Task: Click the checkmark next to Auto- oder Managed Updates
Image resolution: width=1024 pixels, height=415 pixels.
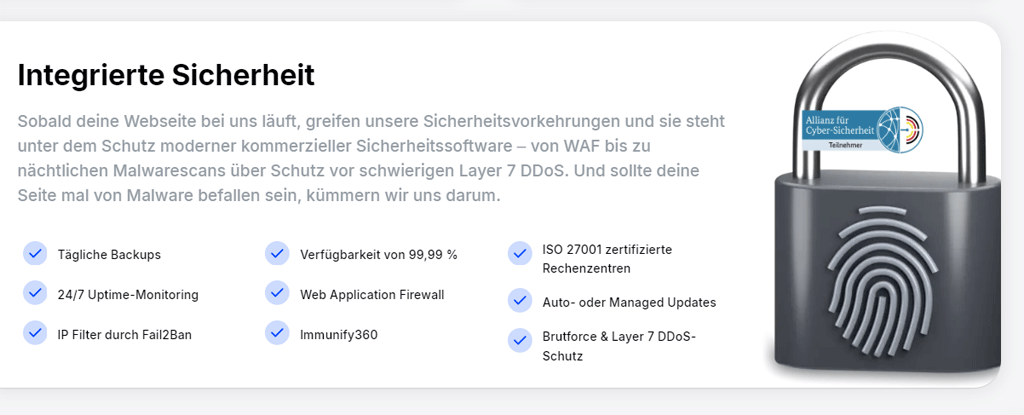Action: 519,301
